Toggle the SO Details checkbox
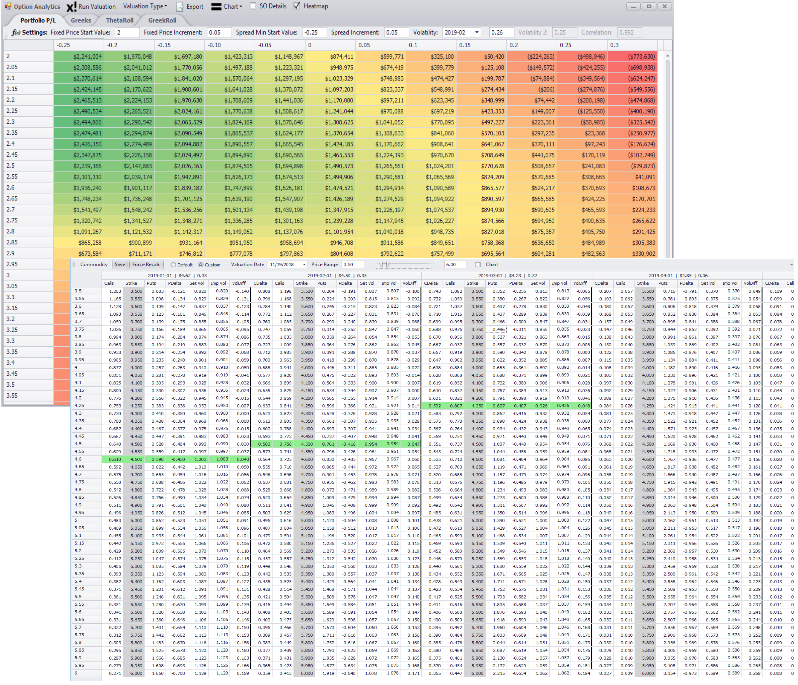The width and height of the screenshot is (798, 685). point(252,6)
